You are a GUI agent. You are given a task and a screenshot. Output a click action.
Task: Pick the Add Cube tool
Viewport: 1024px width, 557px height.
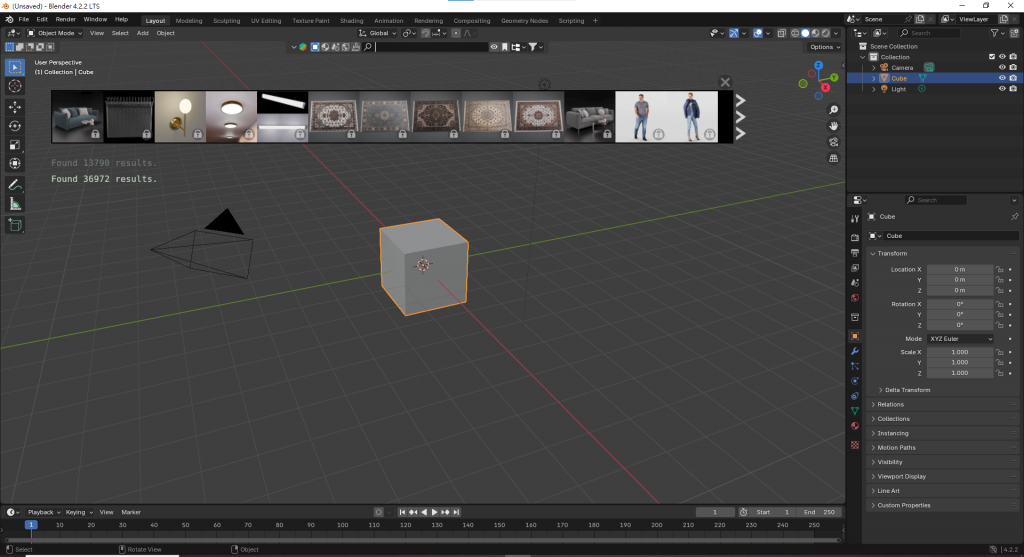click(x=15, y=226)
